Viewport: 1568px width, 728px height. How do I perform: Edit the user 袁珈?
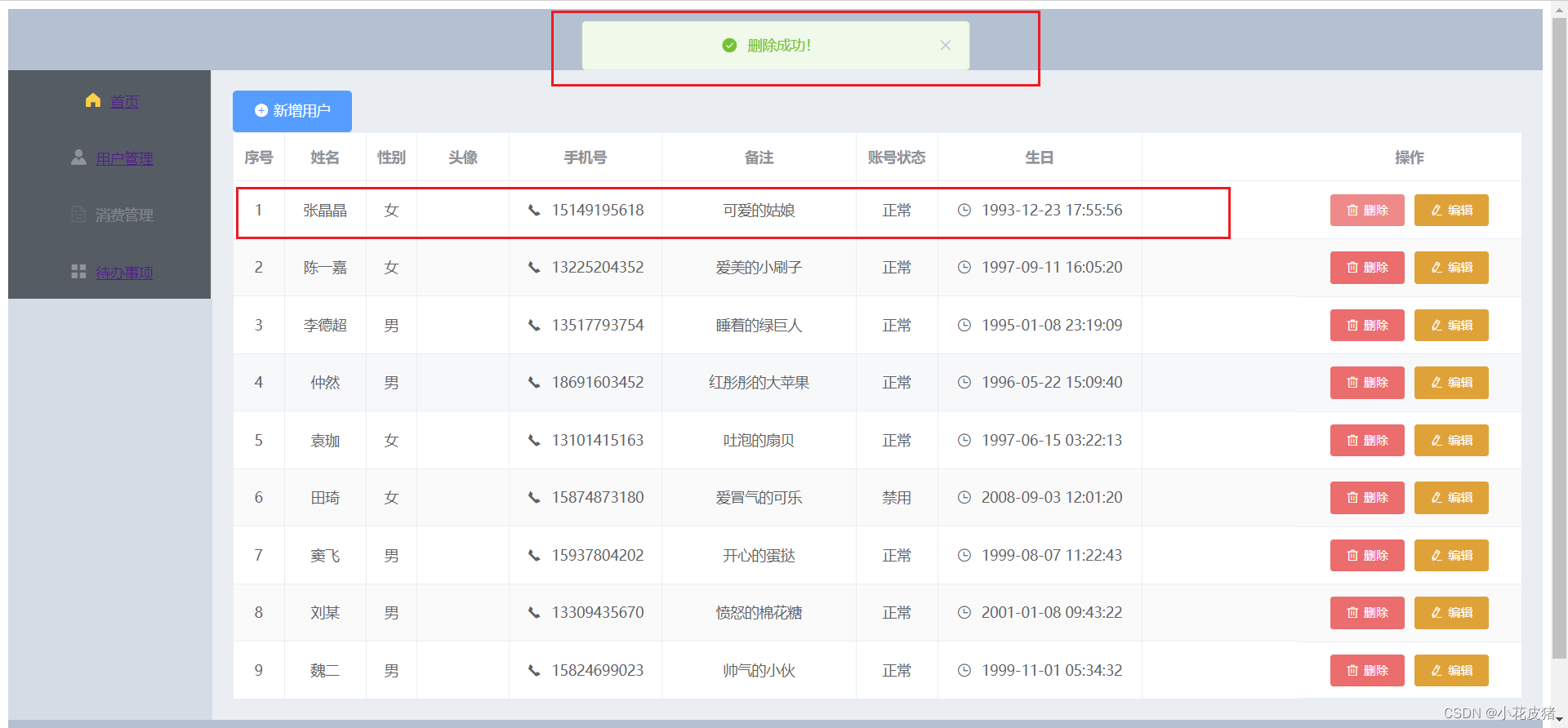(x=1451, y=441)
